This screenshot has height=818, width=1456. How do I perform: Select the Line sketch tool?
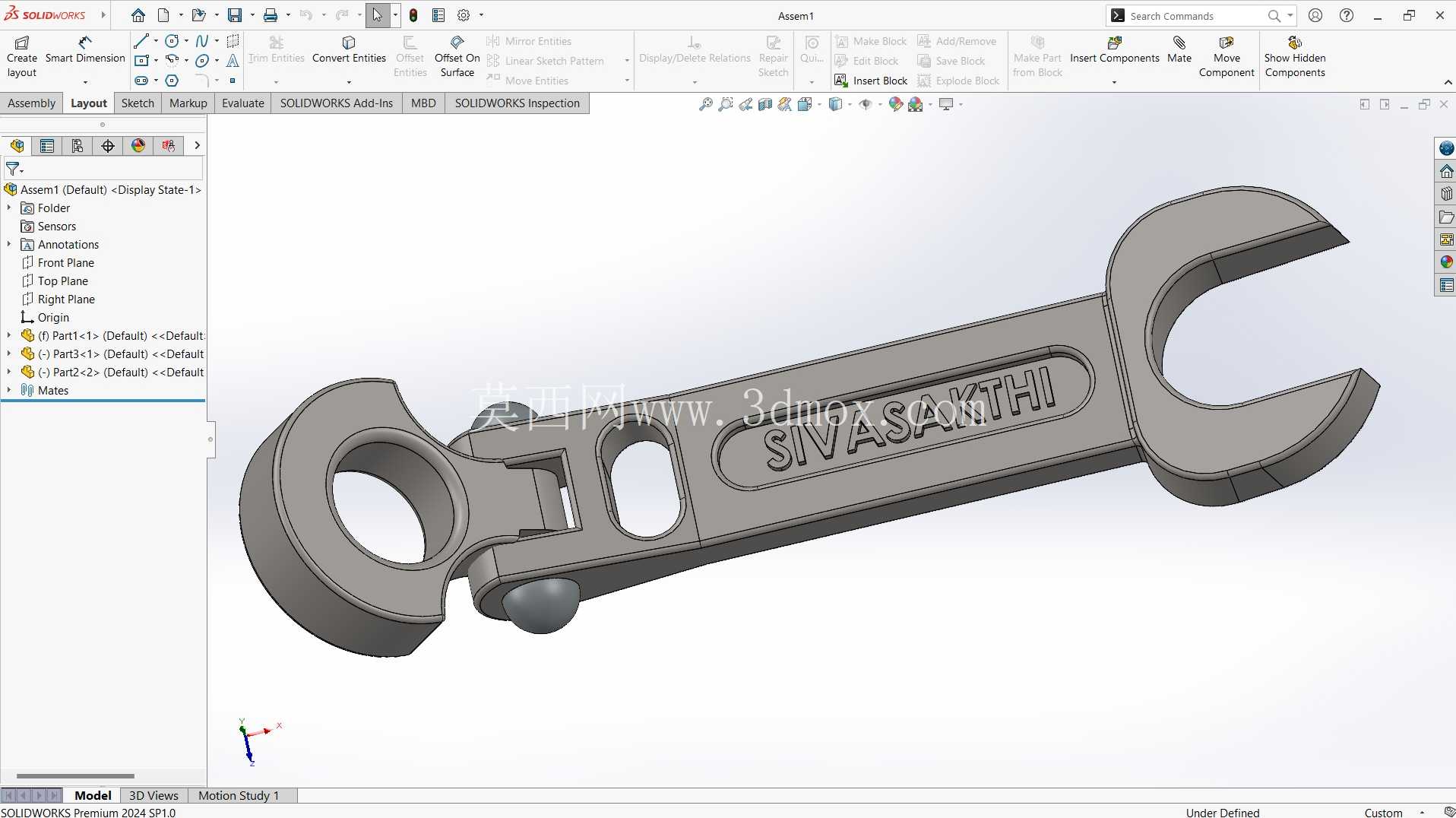141,41
